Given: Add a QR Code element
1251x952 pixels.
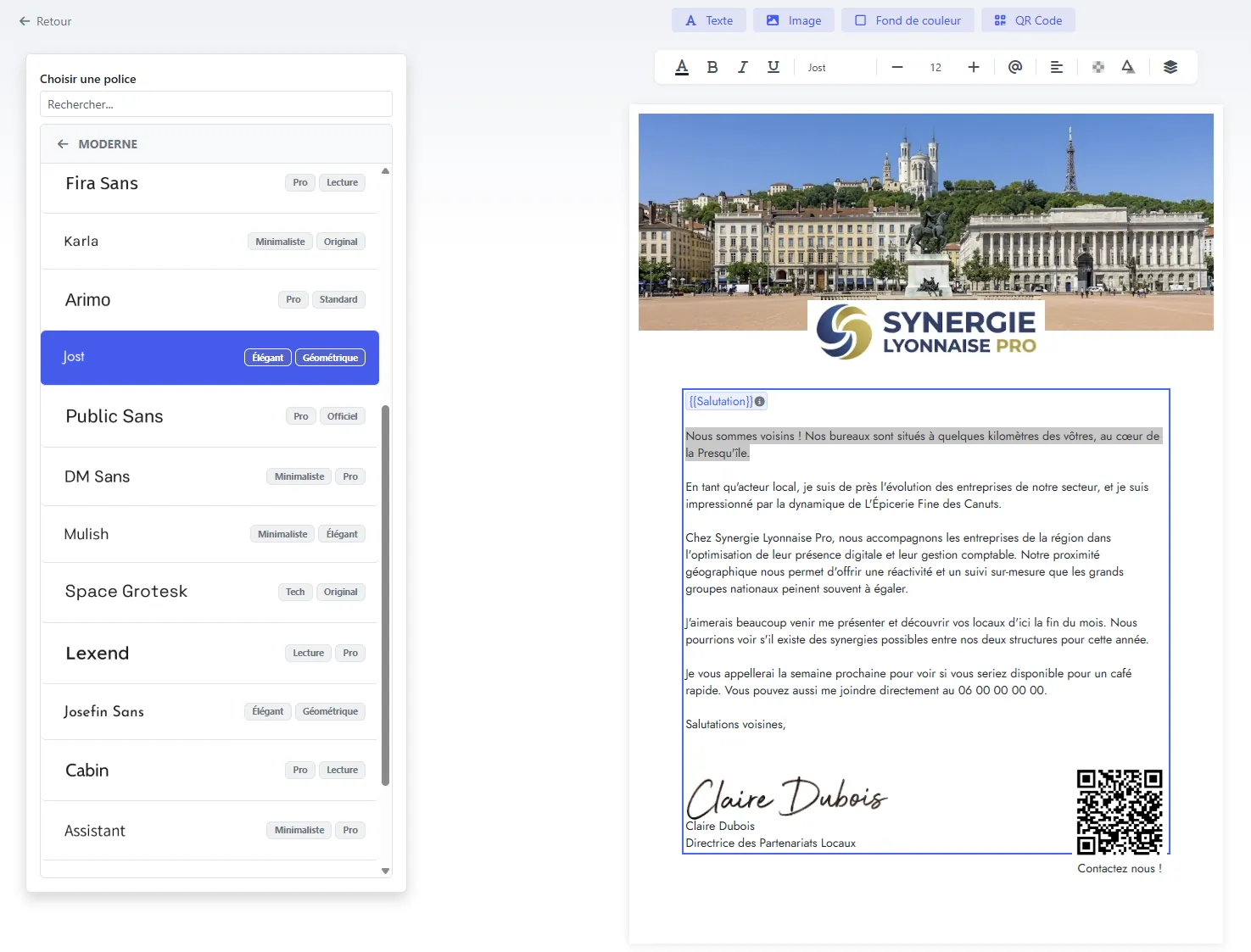Looking at the screenshot, I should tap(1028, 20).
